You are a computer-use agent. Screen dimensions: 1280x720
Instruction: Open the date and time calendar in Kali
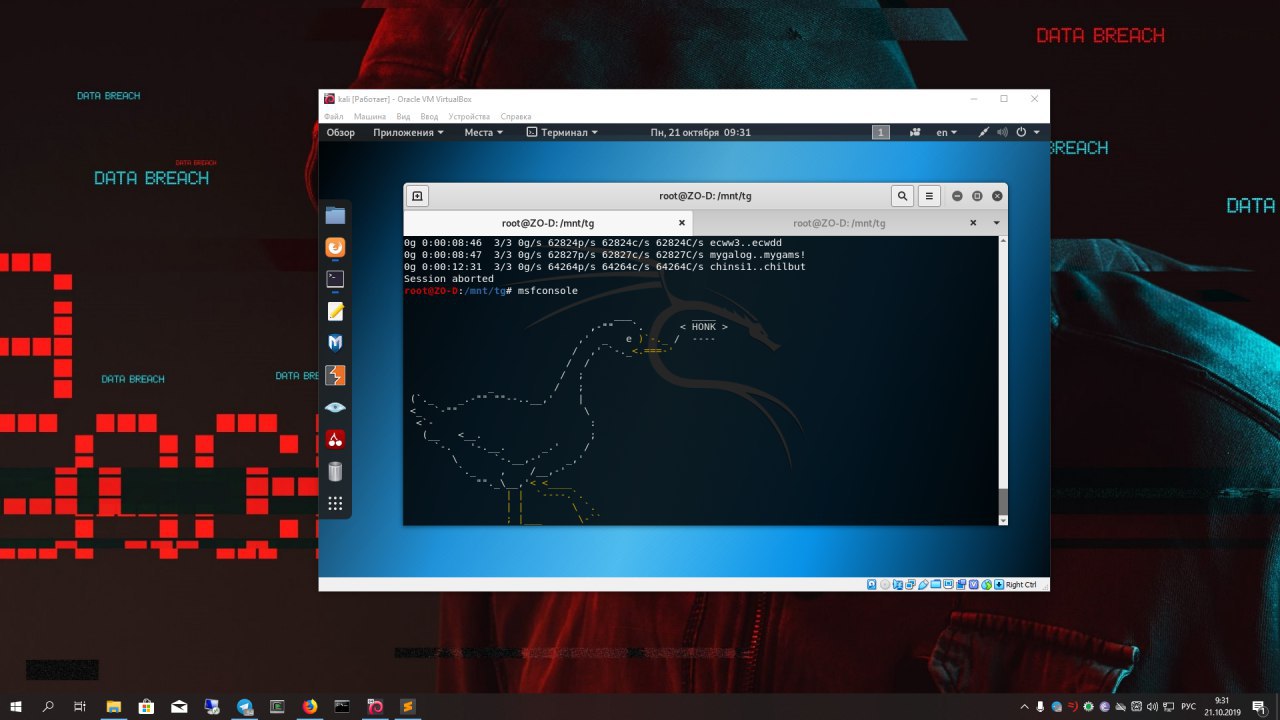point(700,132)
